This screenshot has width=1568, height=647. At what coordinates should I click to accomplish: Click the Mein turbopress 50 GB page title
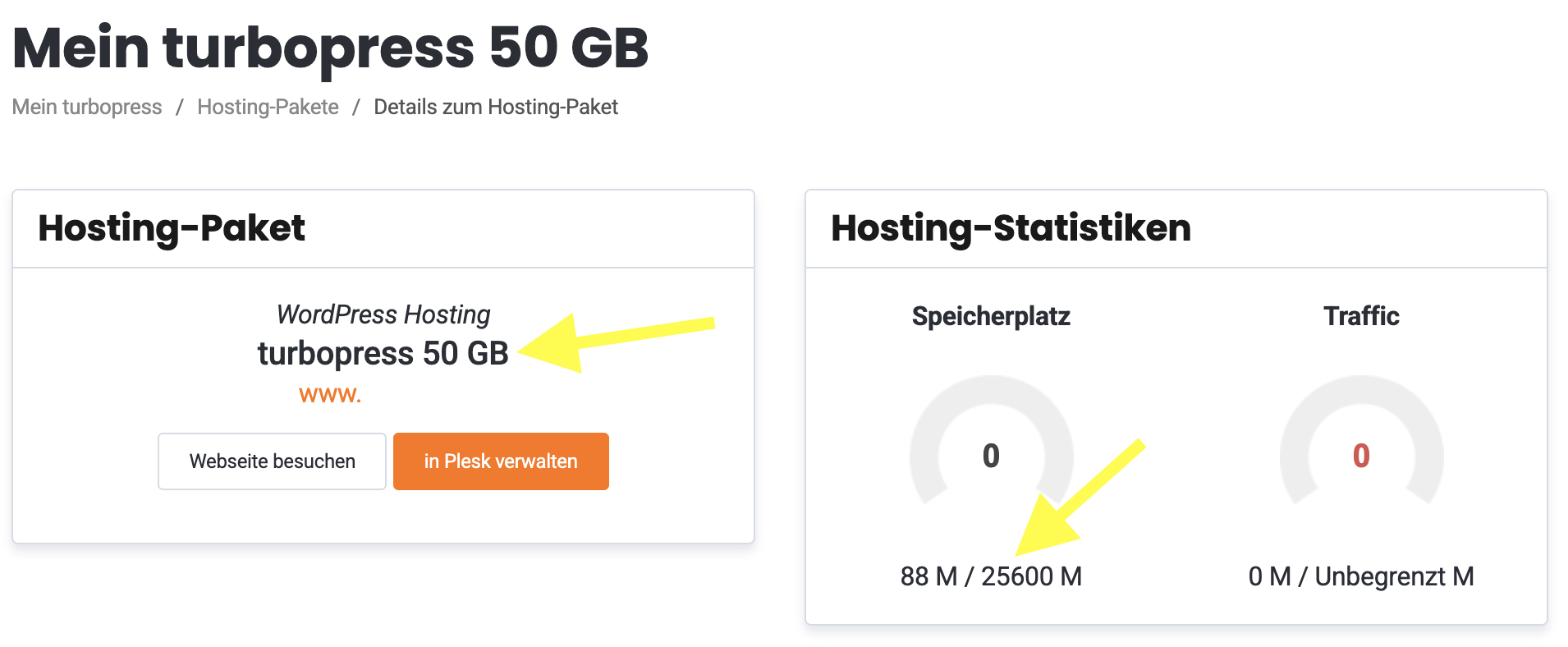point(330,48)
